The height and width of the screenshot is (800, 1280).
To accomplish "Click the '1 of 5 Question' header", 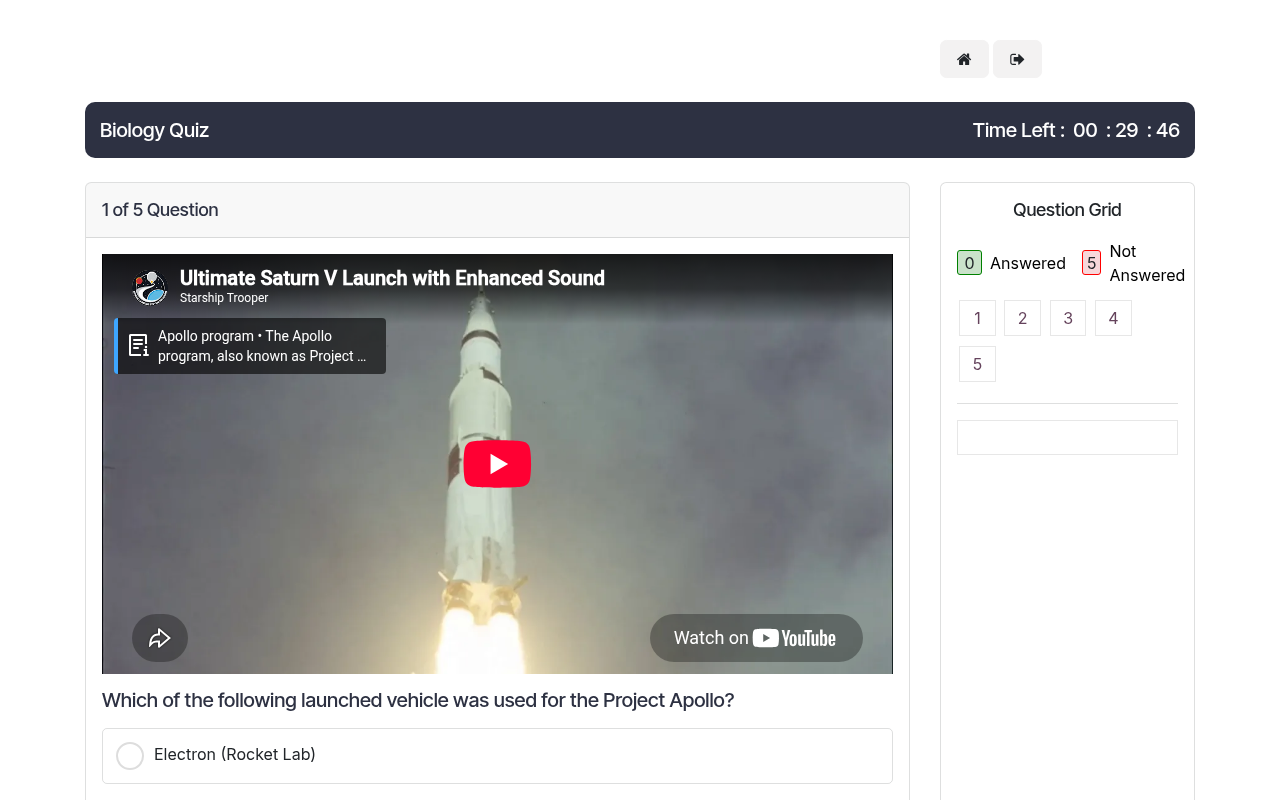I will click(160, 210).
